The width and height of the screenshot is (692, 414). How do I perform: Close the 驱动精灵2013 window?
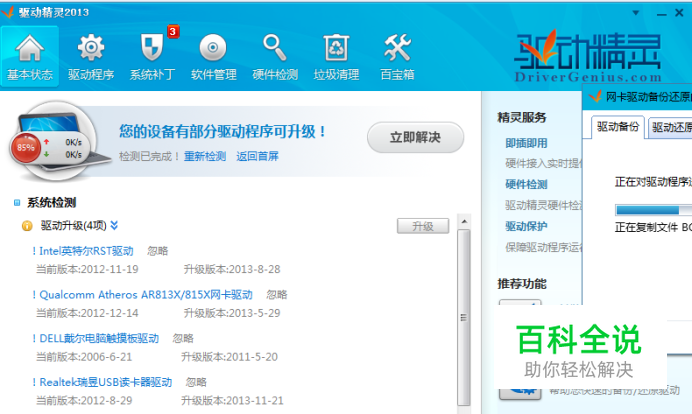[x=679, y=13]
